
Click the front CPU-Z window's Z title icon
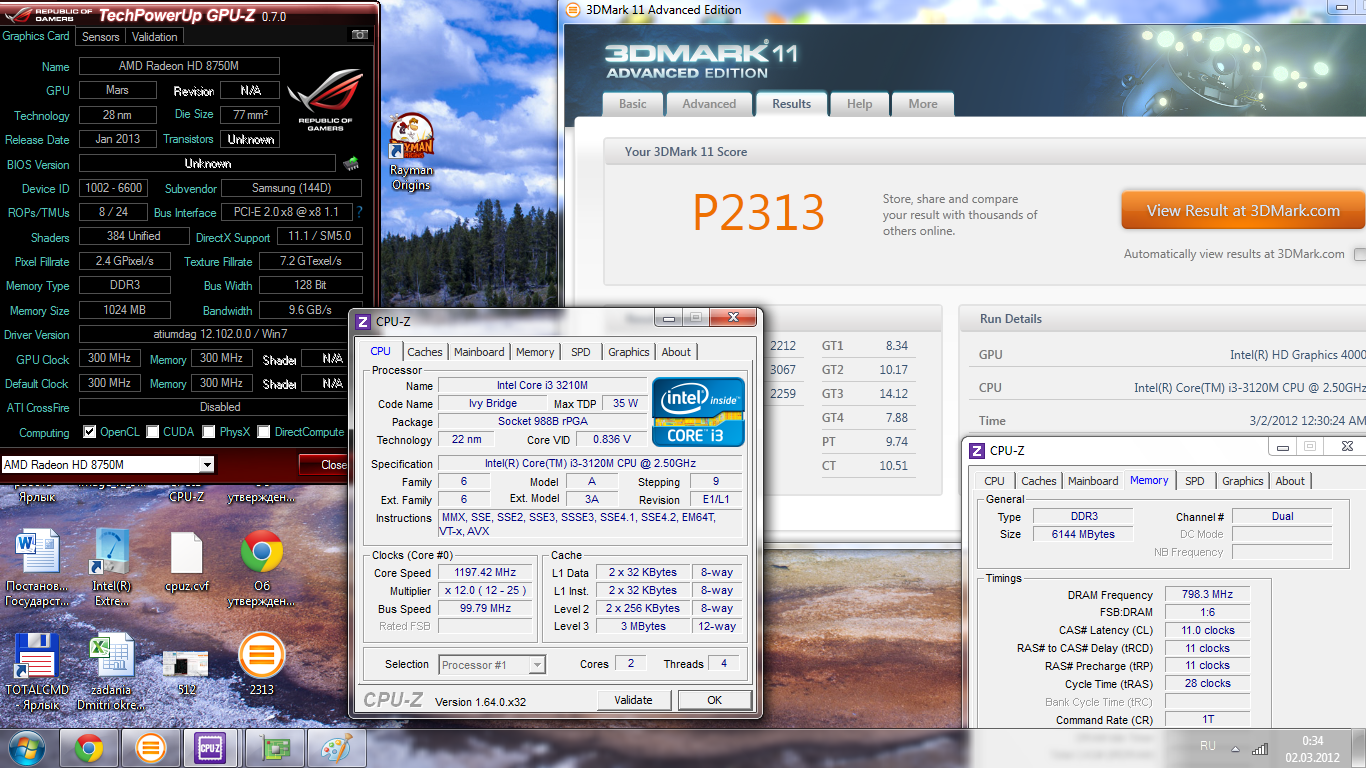(x=364, y=322)
